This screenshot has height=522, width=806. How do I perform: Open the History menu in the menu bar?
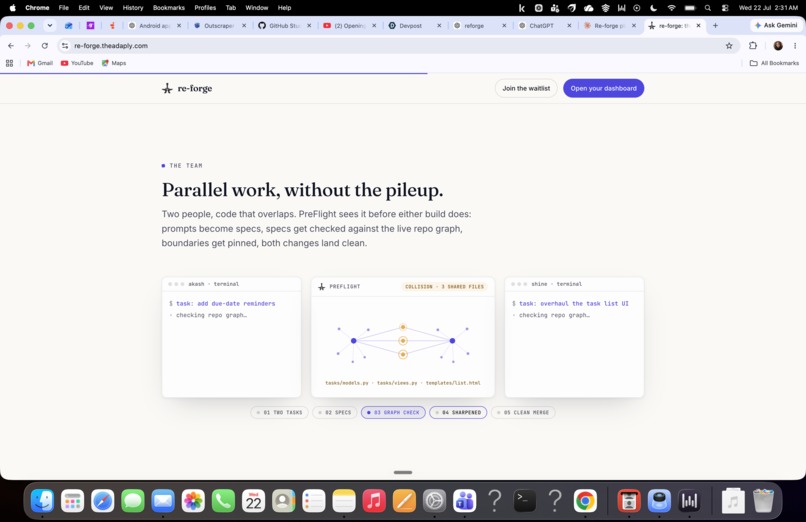[133, 8]
